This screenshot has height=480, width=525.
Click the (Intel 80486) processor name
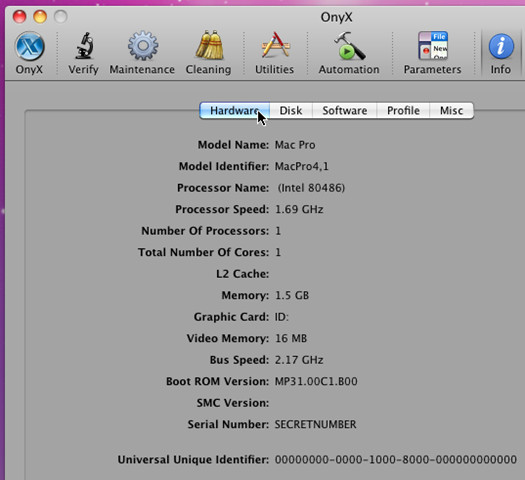[311, 188]
